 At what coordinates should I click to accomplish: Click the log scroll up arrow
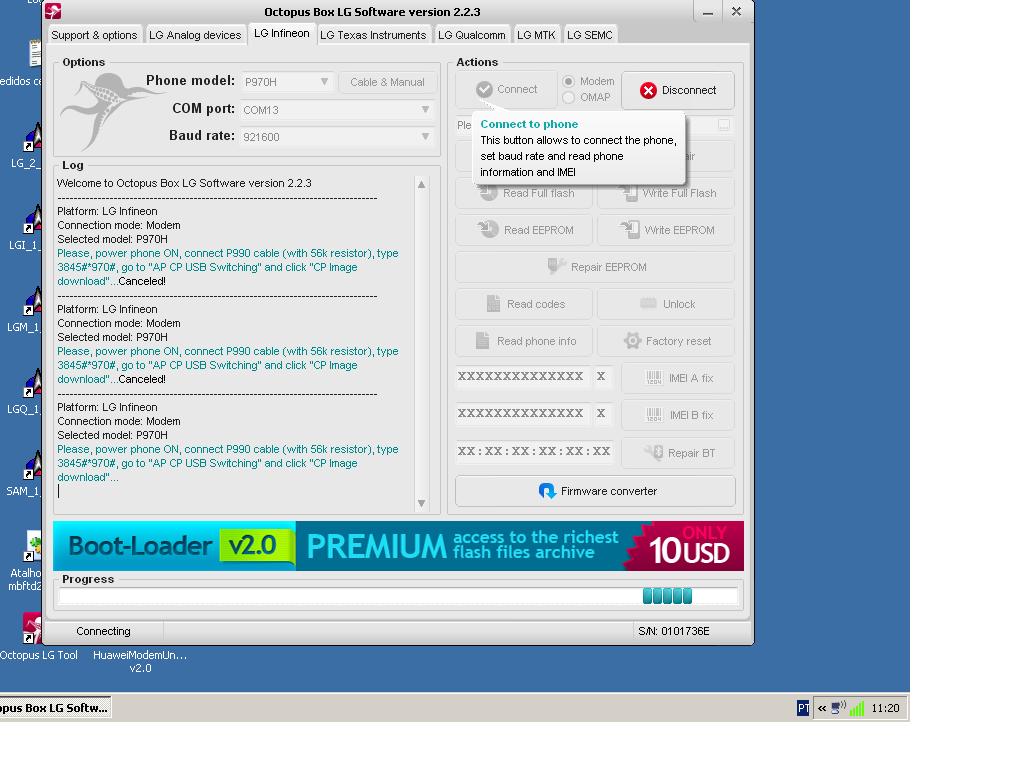pos(422,185)
